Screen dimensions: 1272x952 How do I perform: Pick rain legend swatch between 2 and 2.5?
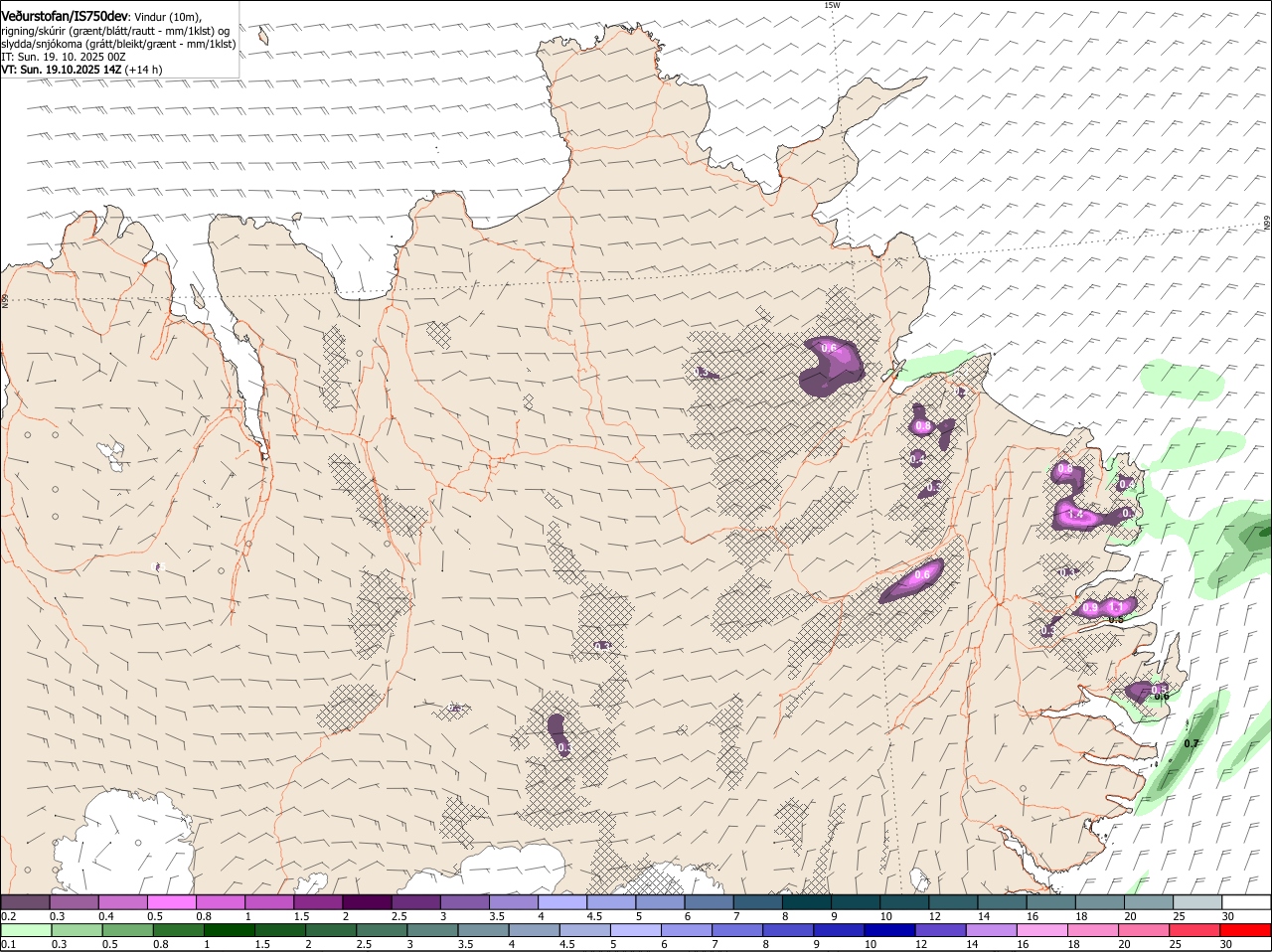tap(331, 931)
